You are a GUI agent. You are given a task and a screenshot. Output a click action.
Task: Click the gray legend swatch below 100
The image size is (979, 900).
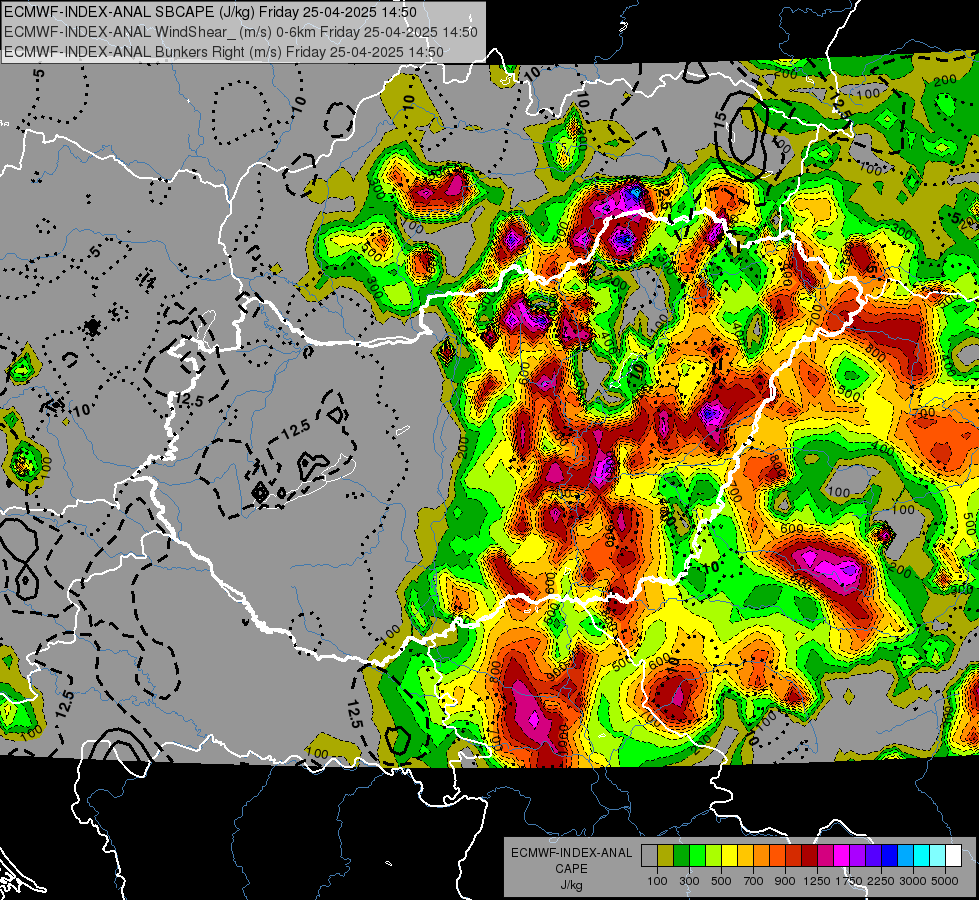(x=649, y=855)
